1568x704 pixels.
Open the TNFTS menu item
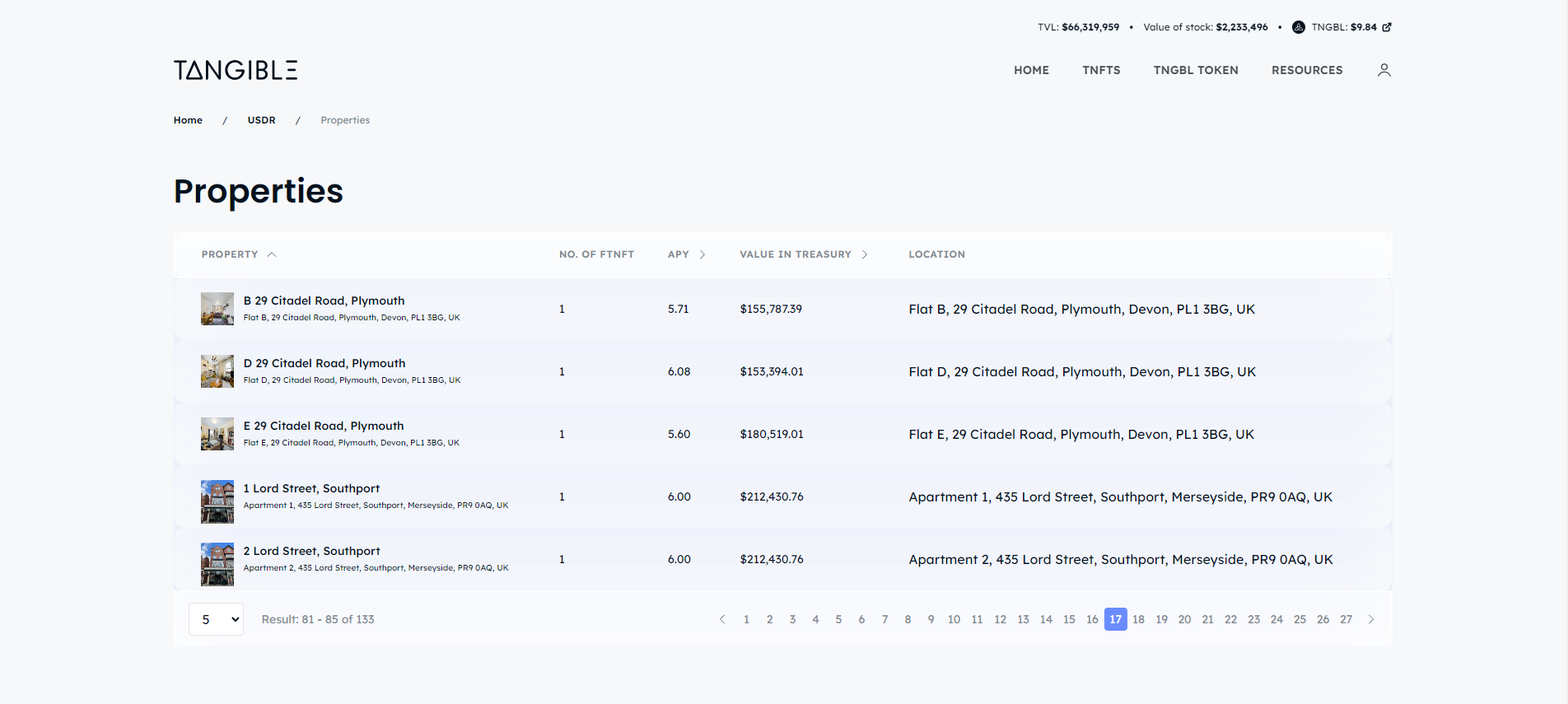point(1101,70)
